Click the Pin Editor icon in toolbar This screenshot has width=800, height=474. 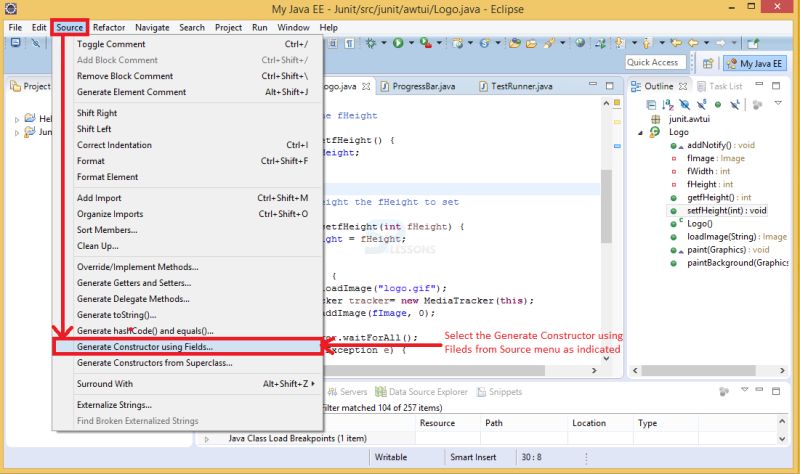tap(753, 43)
